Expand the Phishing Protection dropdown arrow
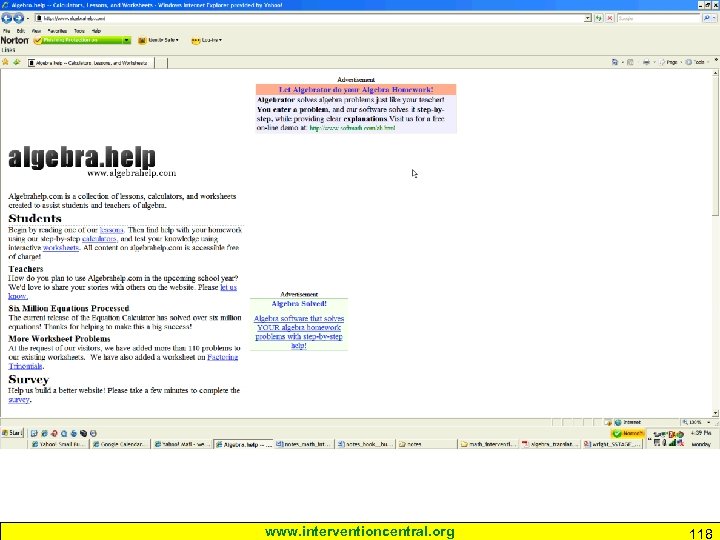 tap(126, 40)
